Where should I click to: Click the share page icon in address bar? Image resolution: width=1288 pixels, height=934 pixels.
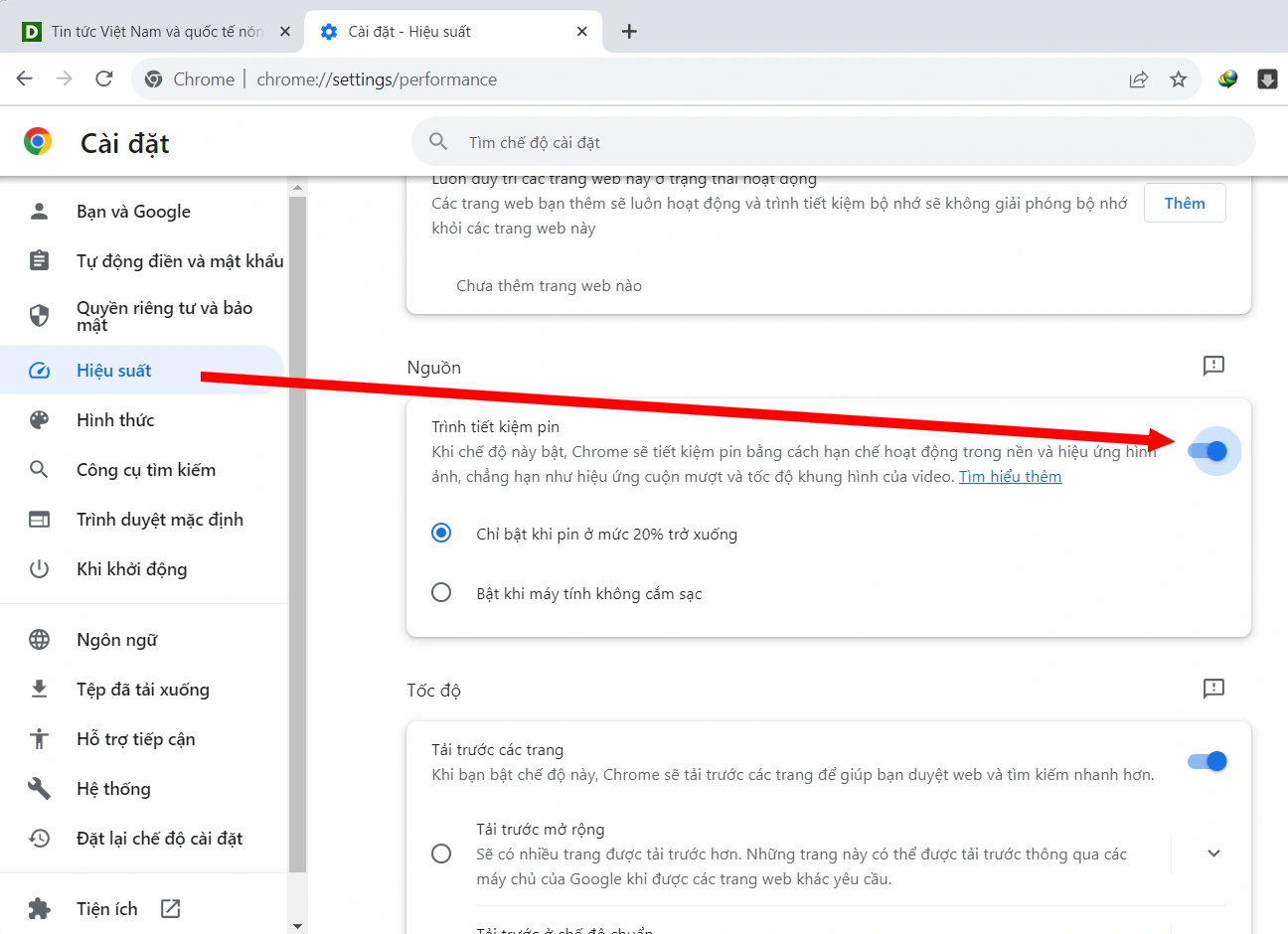pos(1139,79)
